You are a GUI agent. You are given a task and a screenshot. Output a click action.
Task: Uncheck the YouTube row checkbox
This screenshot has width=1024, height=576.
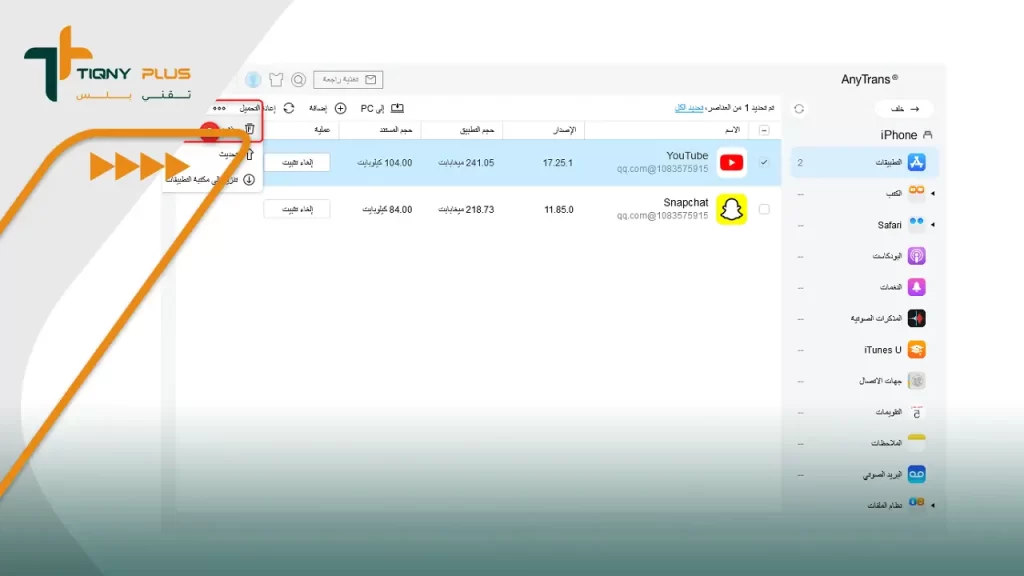764,163
